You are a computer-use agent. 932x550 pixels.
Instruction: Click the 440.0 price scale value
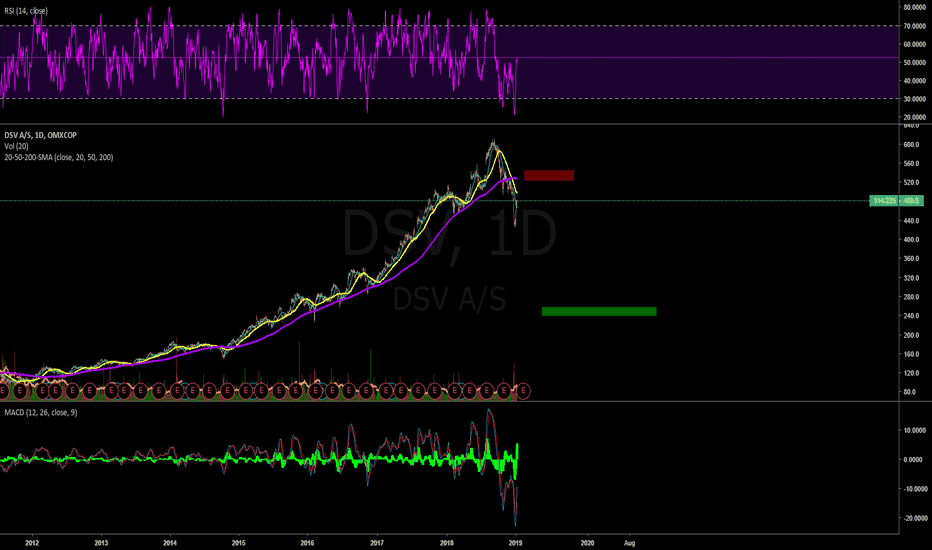pyautogui.click(x=911, y=221)
